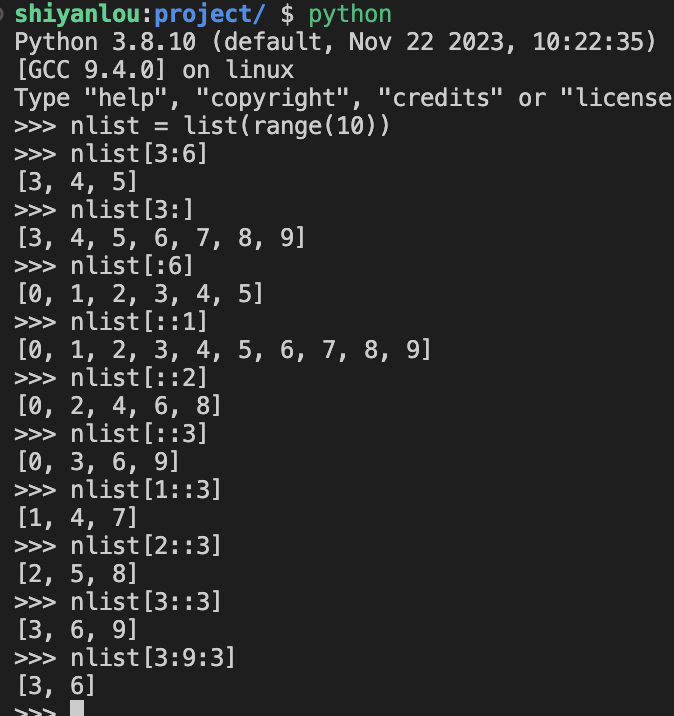Screen dimensions: 674x716
Task: Click the [GCC 9.4.0] on linux line
Action: (x=154, y=71)
